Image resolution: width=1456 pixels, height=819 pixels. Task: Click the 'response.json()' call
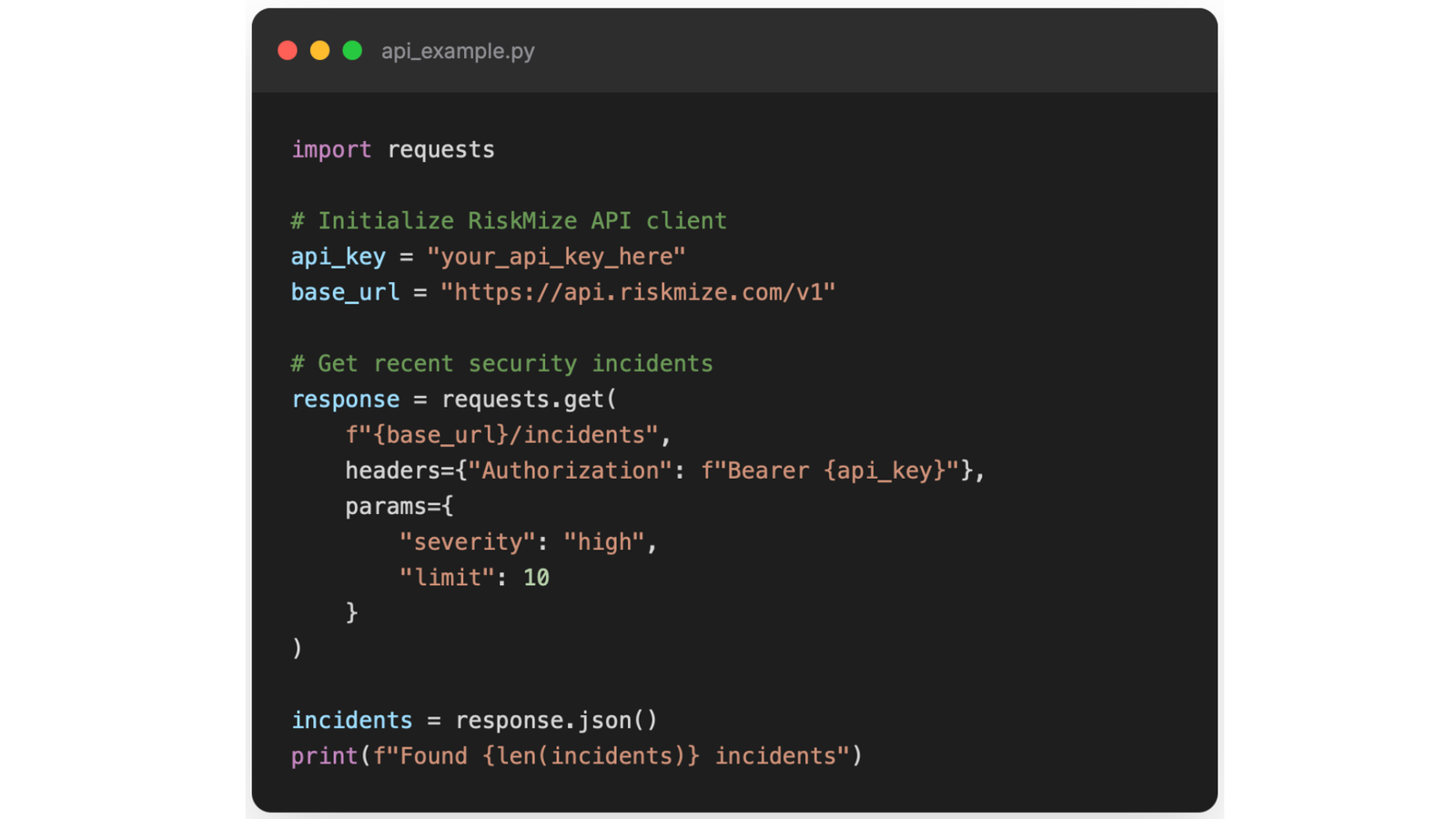click(x=556, y=721)
